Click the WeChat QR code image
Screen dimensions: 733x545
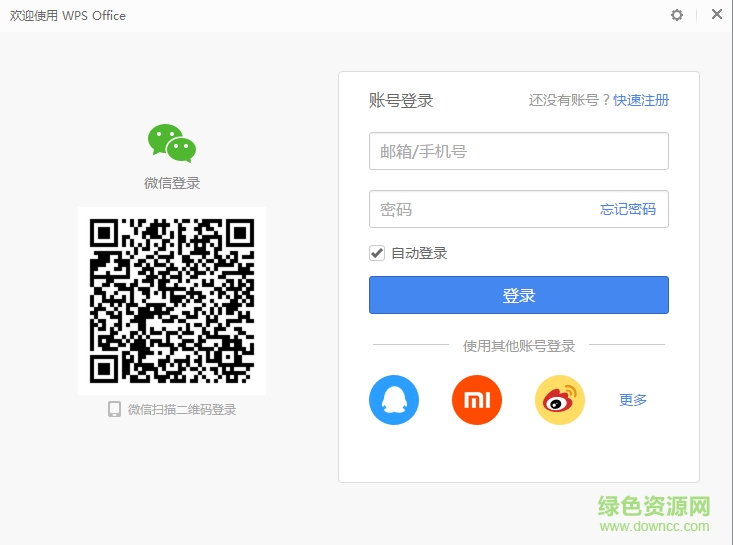[x=172, y=300]
